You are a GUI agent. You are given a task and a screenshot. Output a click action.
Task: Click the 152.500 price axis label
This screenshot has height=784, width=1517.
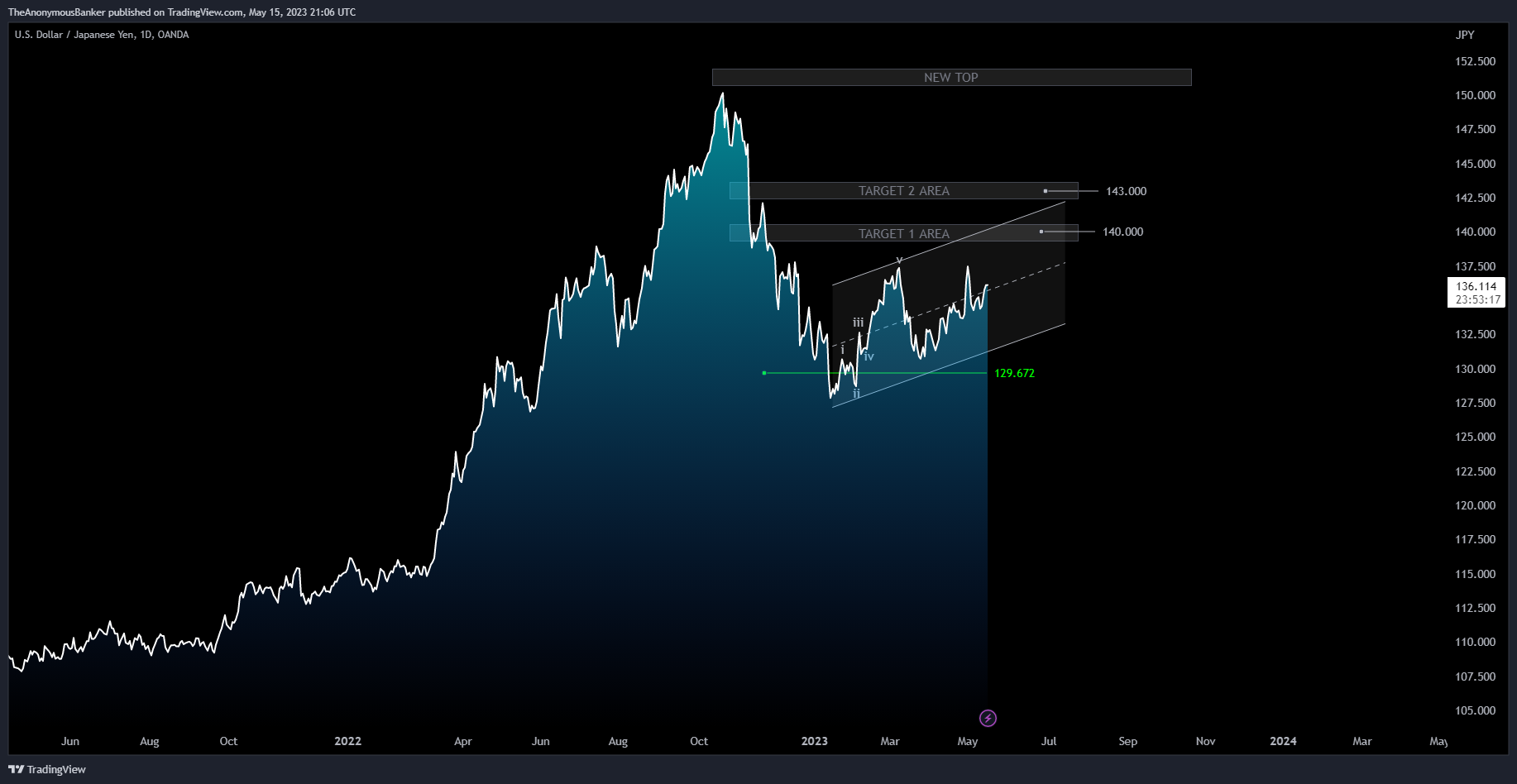pyautogui.click(x=1476, y=61)
